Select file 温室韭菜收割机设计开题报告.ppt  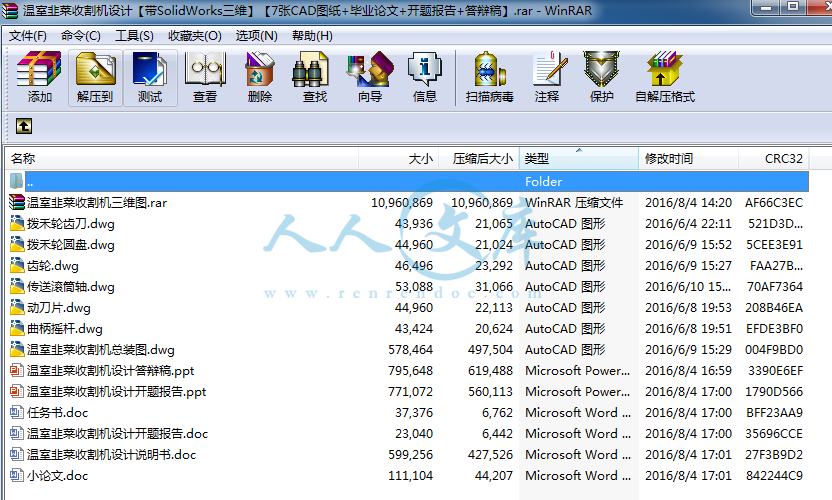[x=116, y=392]
